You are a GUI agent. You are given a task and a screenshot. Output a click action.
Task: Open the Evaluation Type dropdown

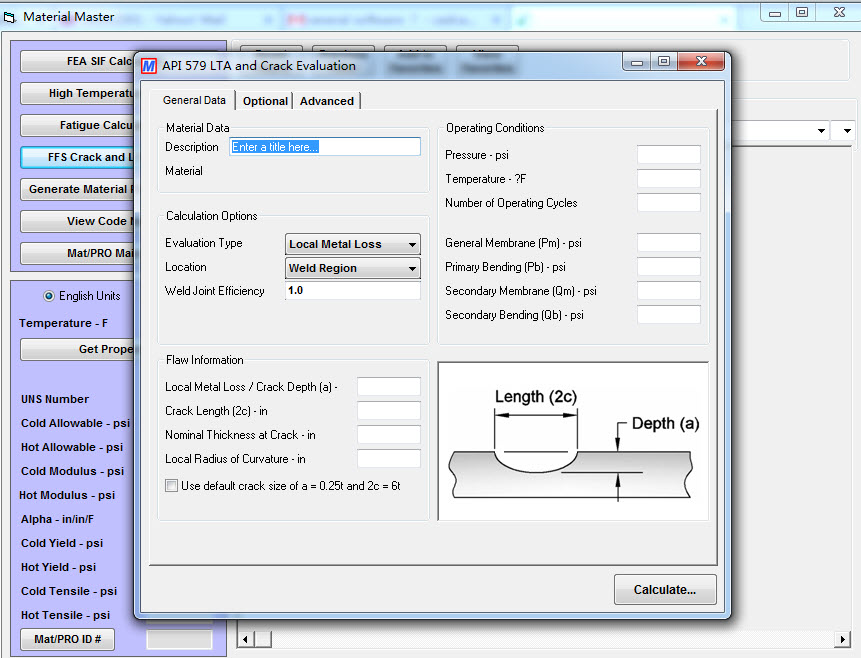[353, 244]
